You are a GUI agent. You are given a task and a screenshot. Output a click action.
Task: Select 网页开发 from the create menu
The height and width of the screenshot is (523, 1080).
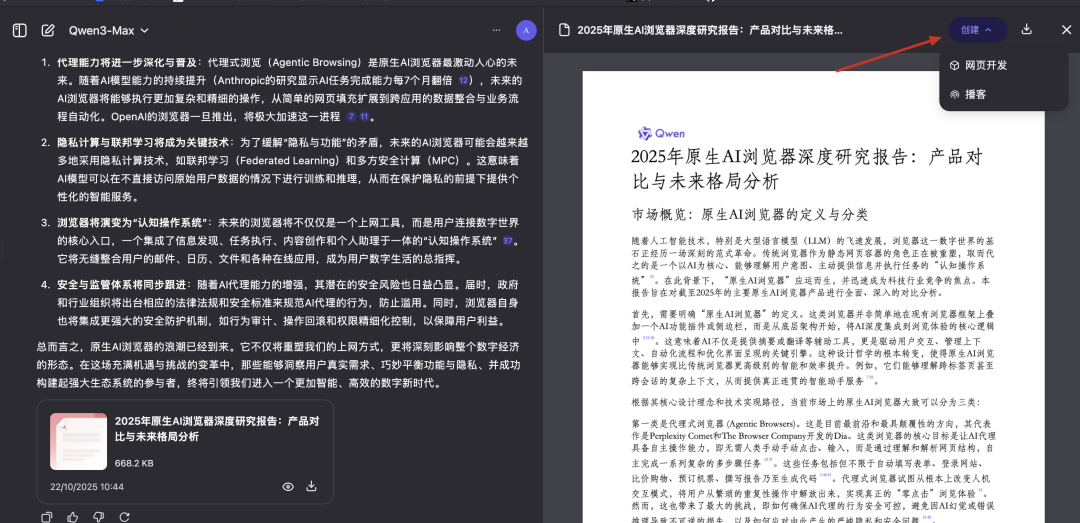[x=985, y=65]
